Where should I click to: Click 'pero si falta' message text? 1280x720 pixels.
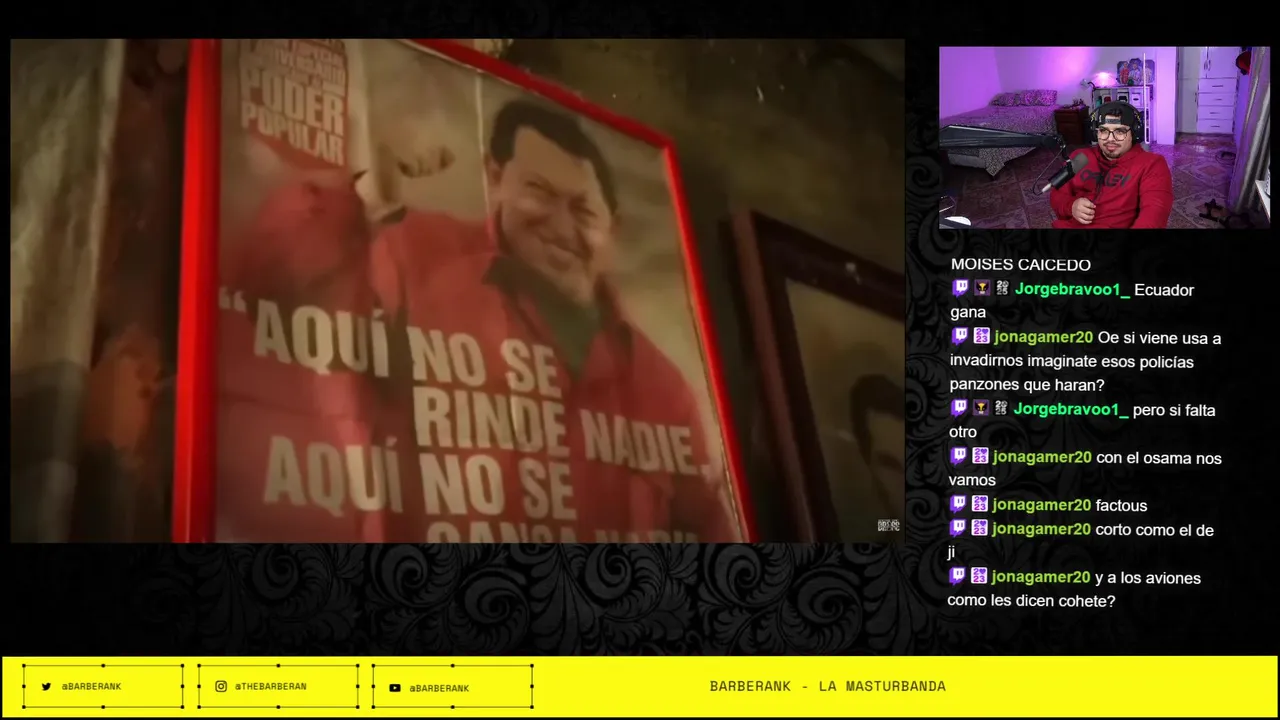point(1174,410)
